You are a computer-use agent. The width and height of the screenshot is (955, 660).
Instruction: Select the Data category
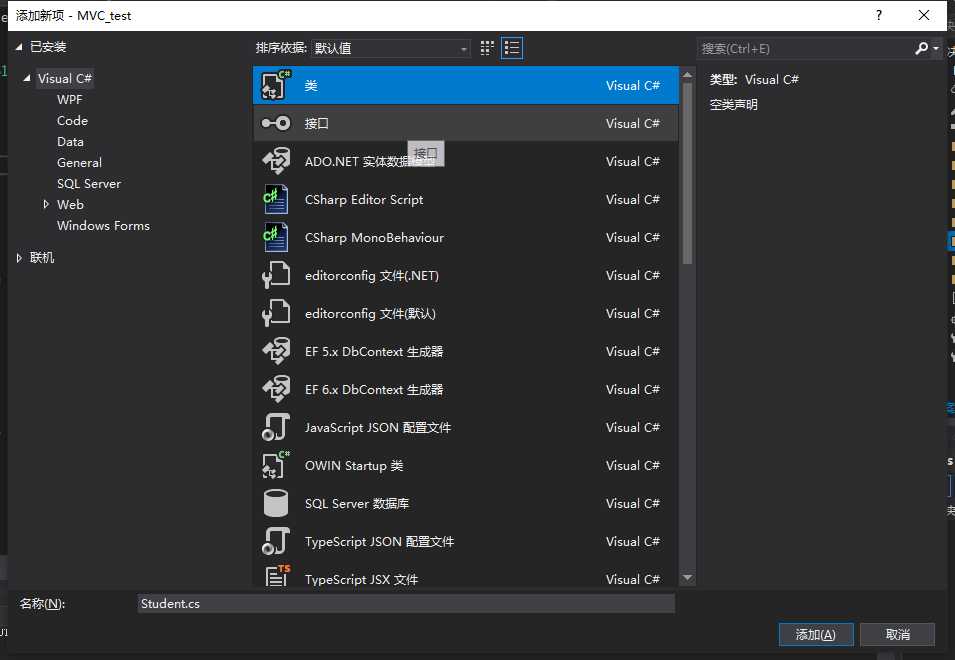70,142
